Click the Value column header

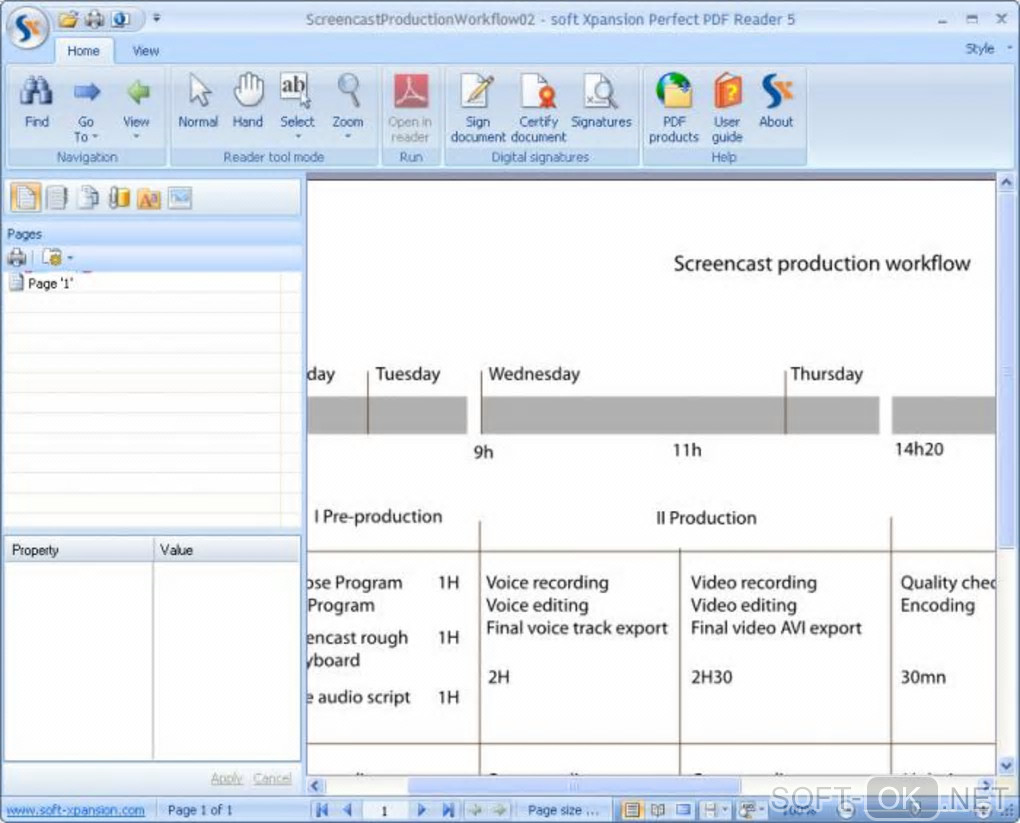[x=227, y=550]
